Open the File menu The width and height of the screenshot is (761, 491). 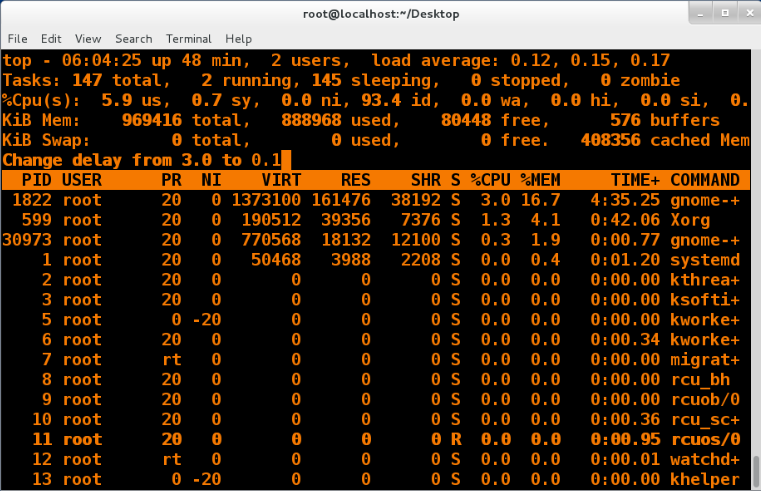click(x=17, y=39)
